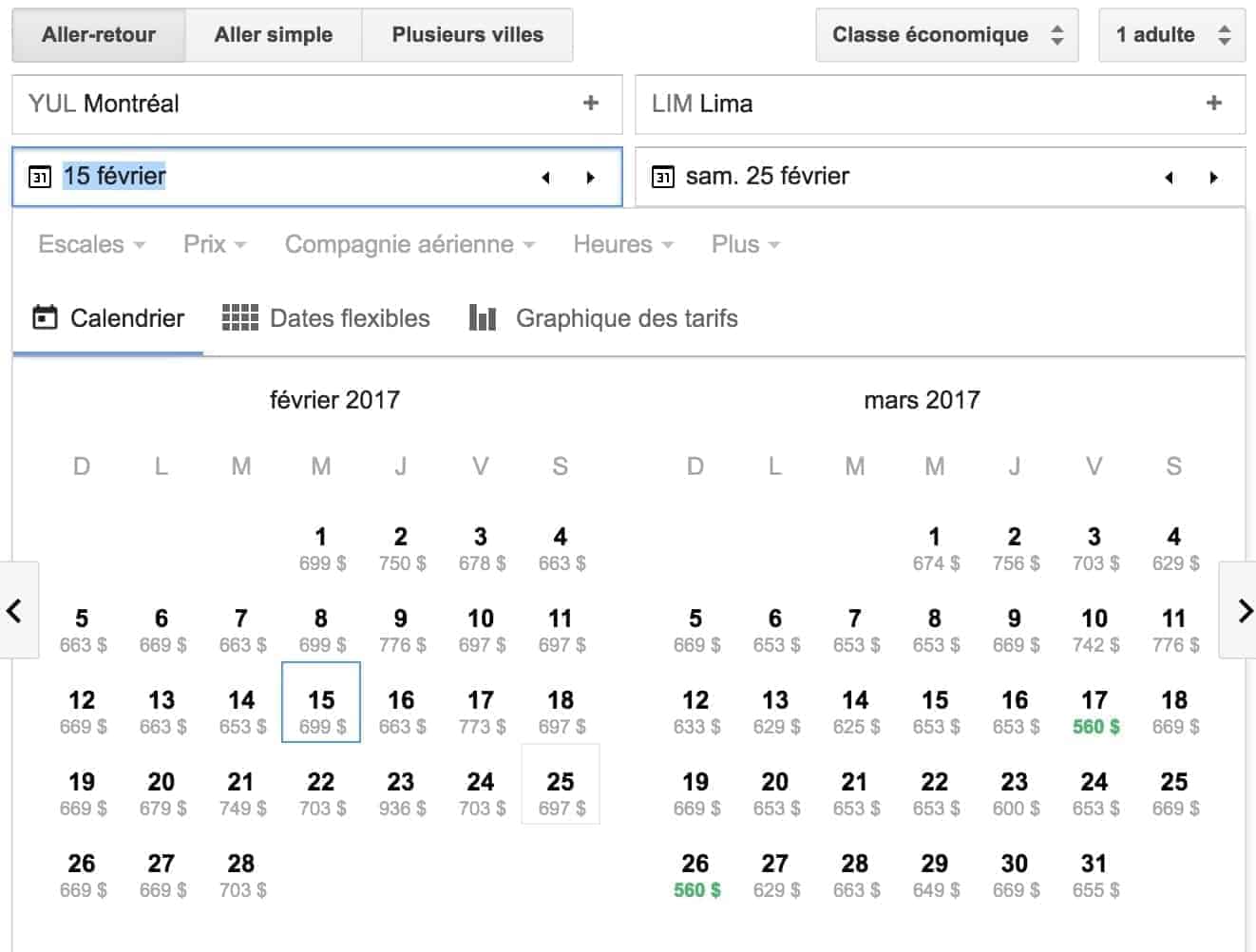
Task: Select March 26 cheapest fare date
Action: click(x=695, y=876)
